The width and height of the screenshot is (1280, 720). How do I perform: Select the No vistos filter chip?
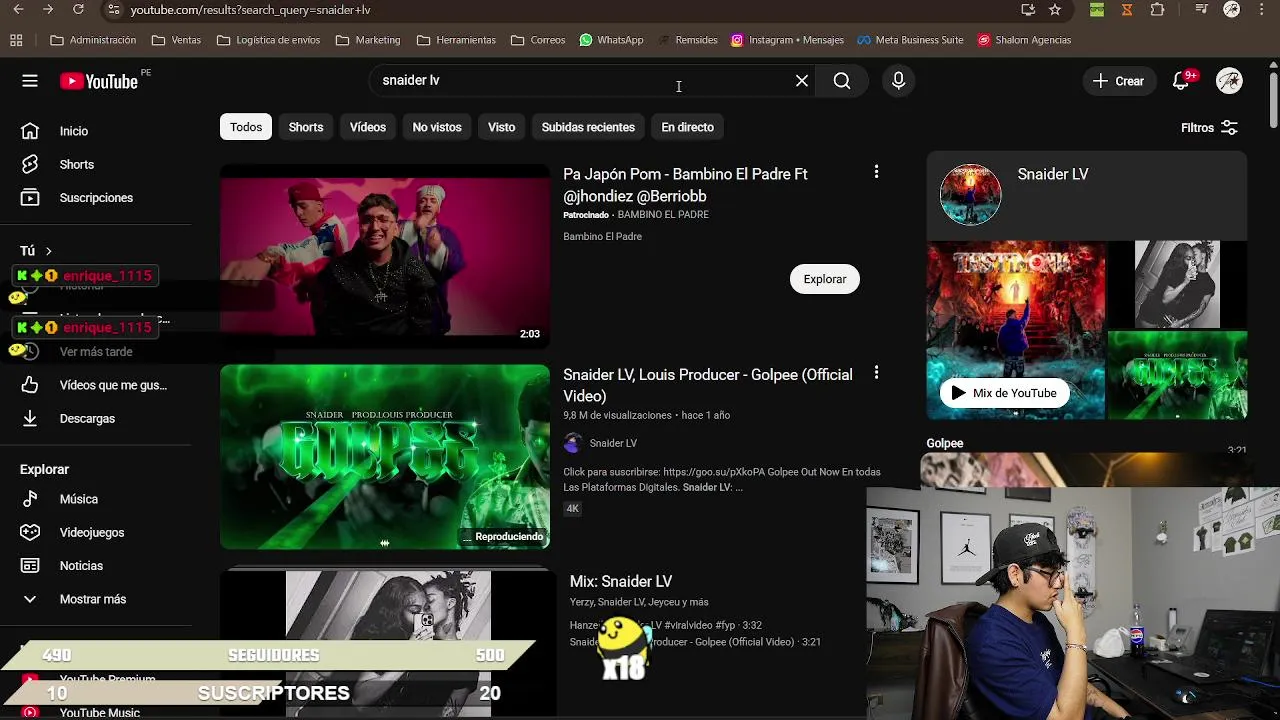437,127
